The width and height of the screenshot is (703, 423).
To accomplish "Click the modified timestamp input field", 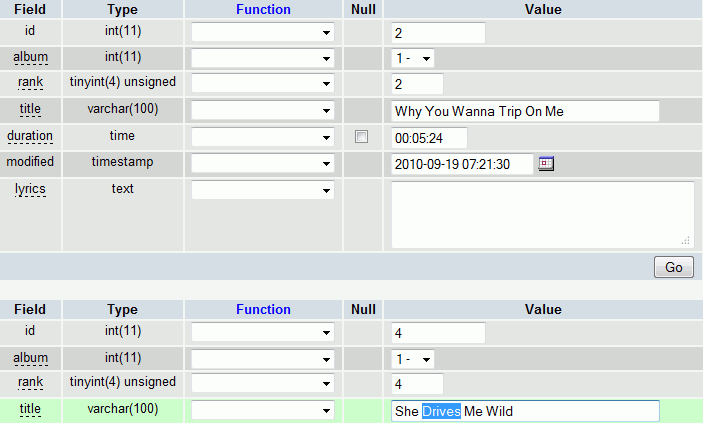I will coord(462,164).
